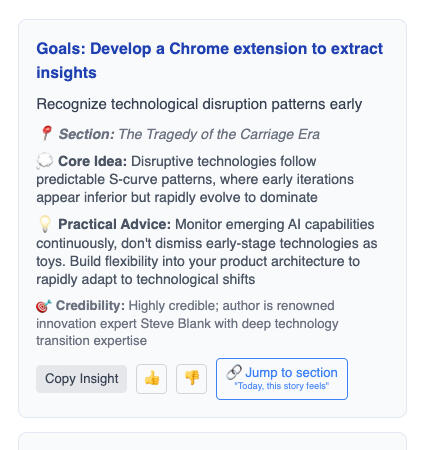Click the partially visible next insight card below
The width and height of the screenshot is (424, 450).
pyautogui.click(x=212, y=441)
